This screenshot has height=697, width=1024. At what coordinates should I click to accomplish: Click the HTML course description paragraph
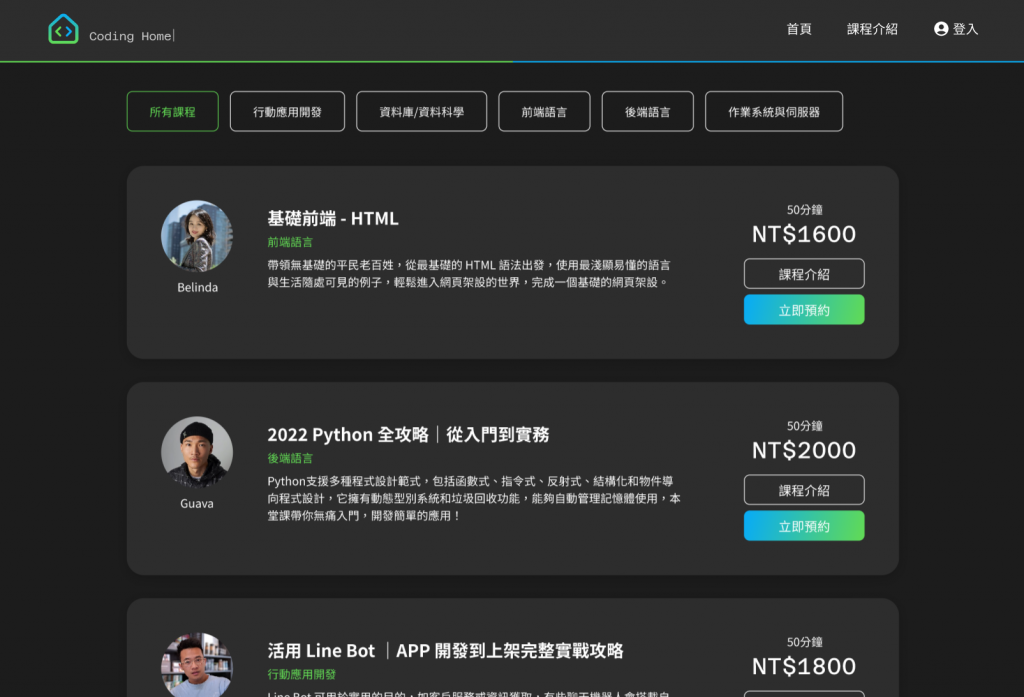[469, 274]
